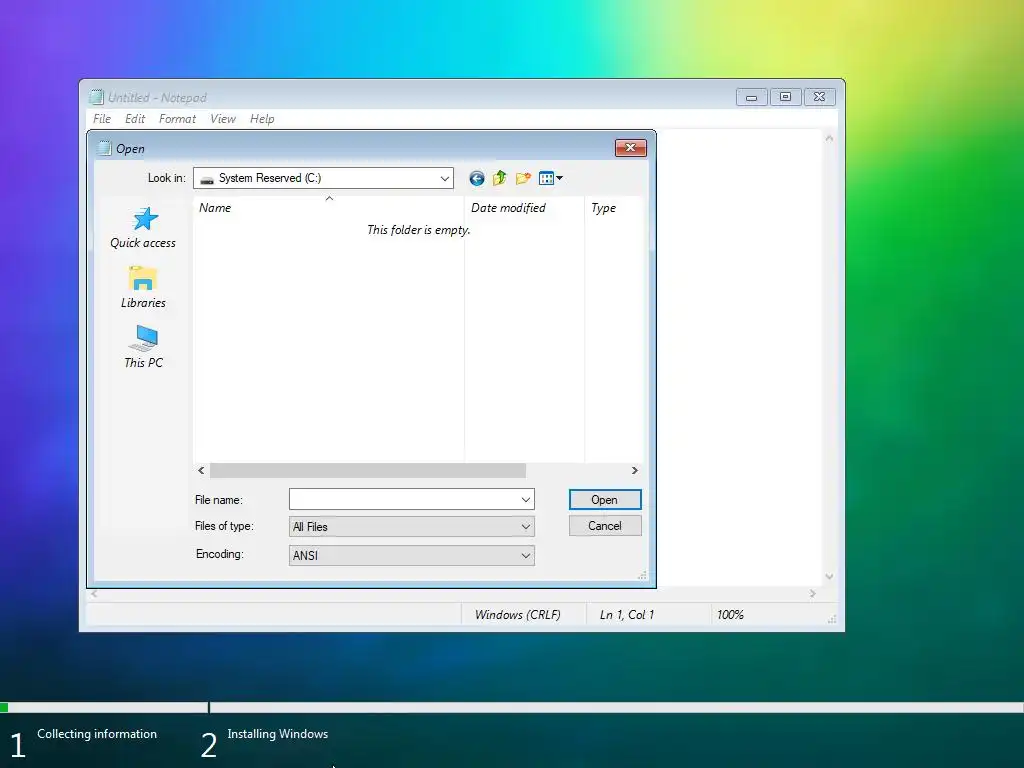Click 'This folder is empty.' text
This screenshot has width=1024, height=768.
[419, 230]
